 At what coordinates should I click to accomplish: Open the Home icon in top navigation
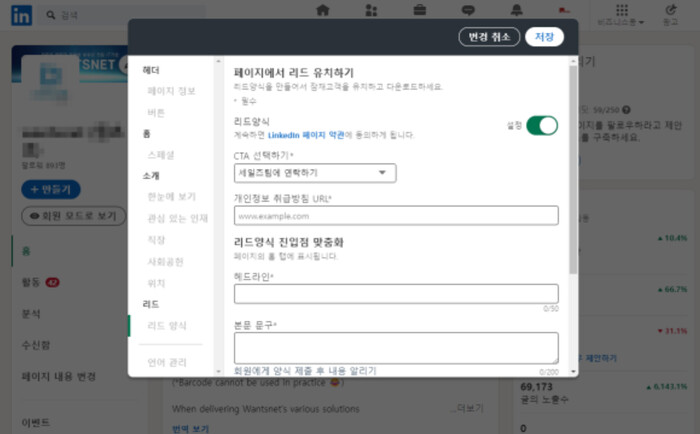click(x=323, y=10)
